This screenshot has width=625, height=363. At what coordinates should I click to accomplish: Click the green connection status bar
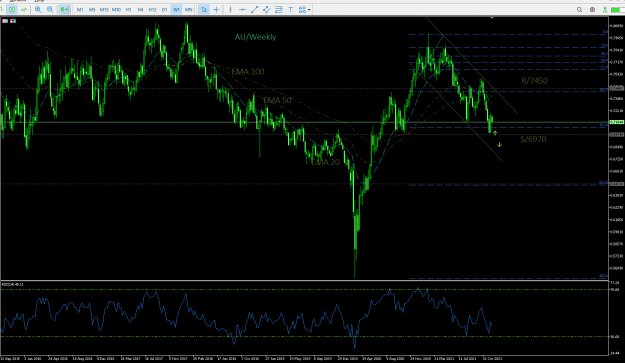[x=617, y=10]
